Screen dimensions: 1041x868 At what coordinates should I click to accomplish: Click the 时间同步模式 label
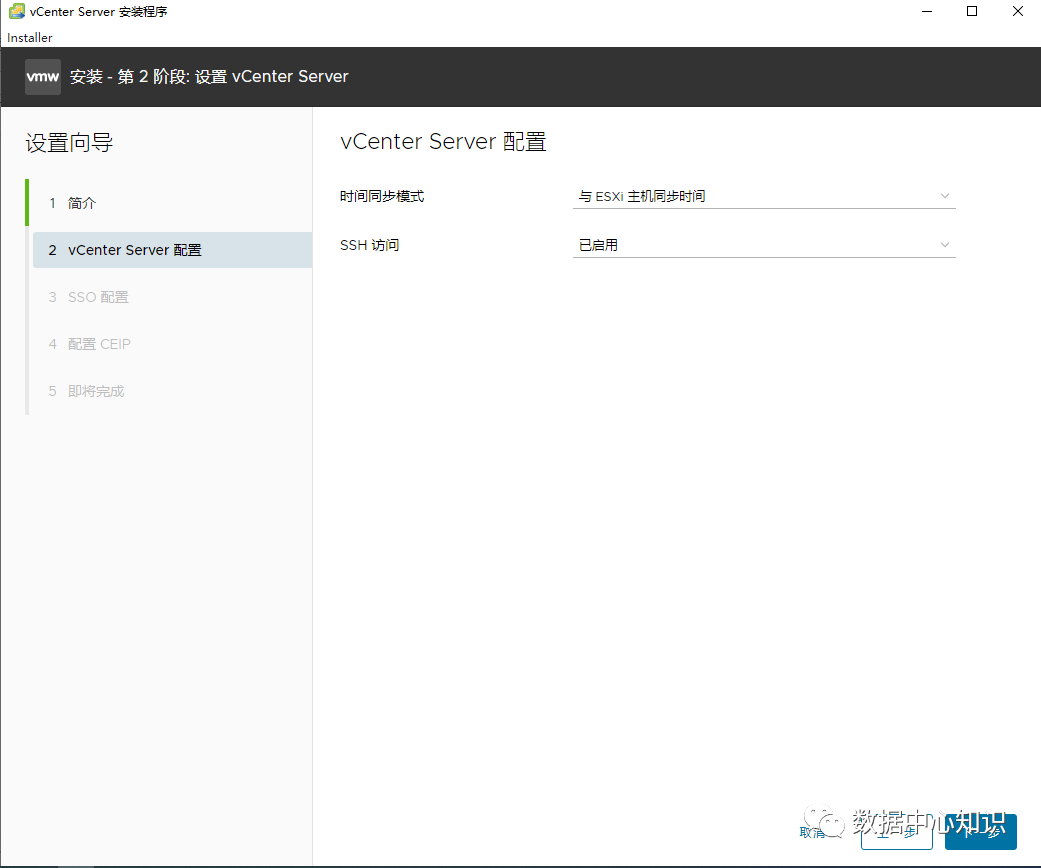382,197
